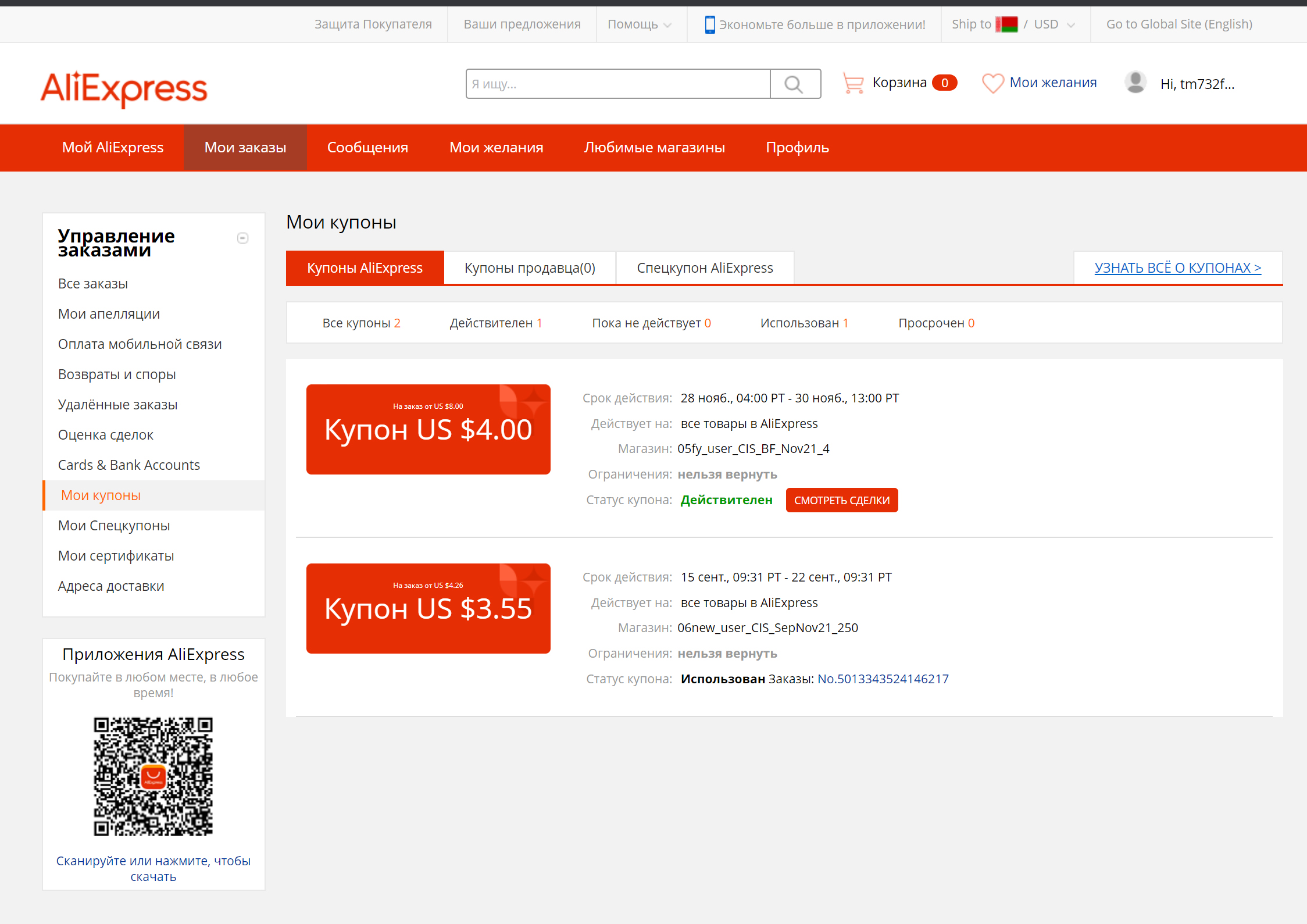Show Использован 1 coupons
This screenshot has height=924, width=1307.
pyautogui.click(x=805, y=323)
